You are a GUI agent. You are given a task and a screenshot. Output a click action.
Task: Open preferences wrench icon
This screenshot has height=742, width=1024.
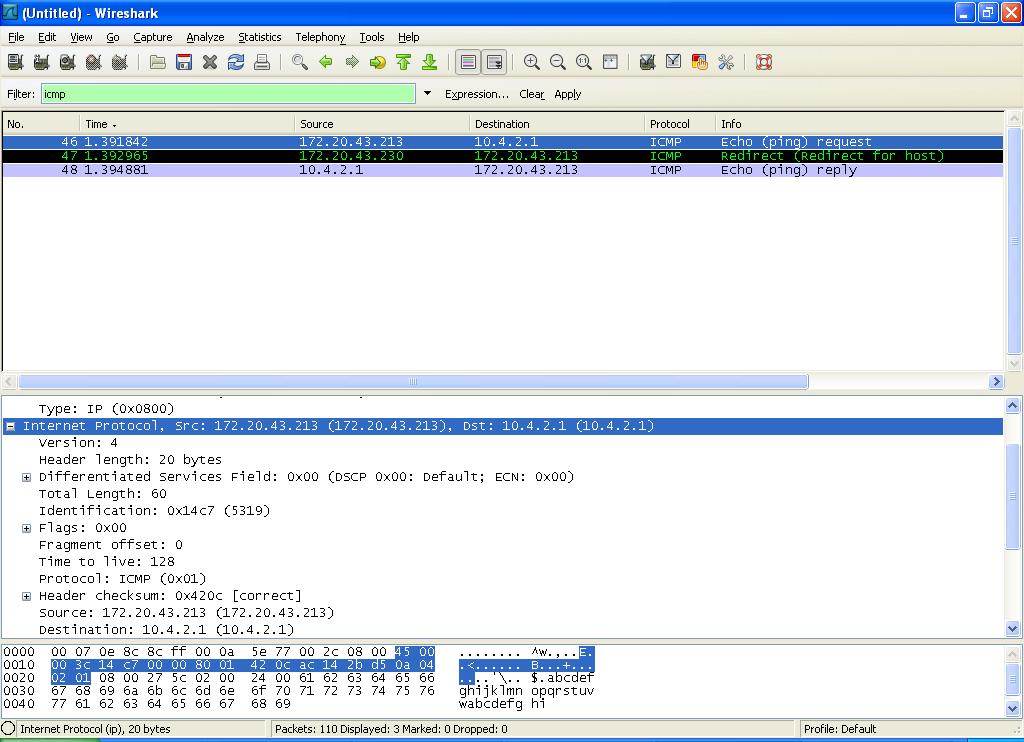(x=726, y=62)
